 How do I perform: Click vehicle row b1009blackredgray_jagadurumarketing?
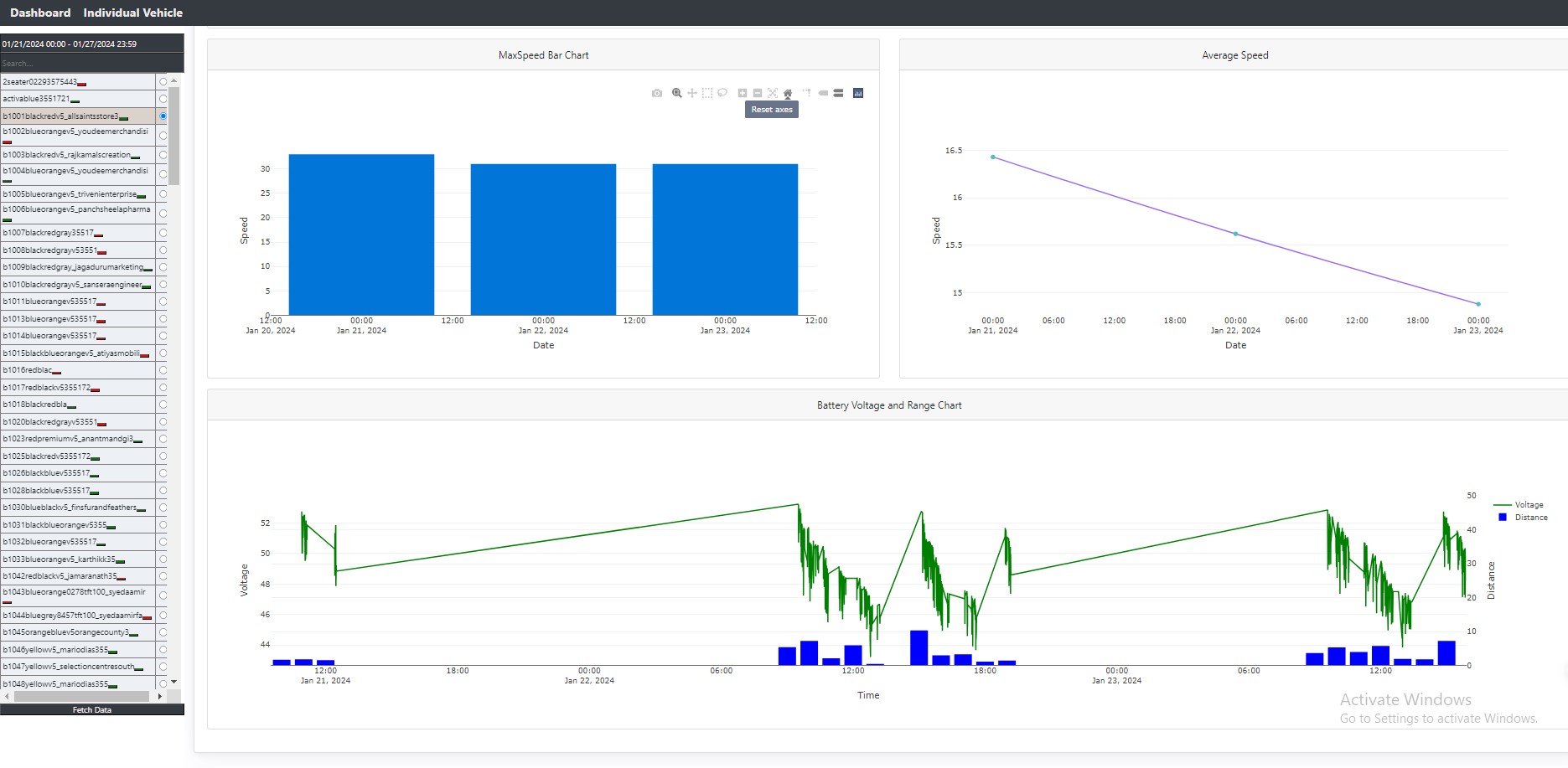[78, 267]
